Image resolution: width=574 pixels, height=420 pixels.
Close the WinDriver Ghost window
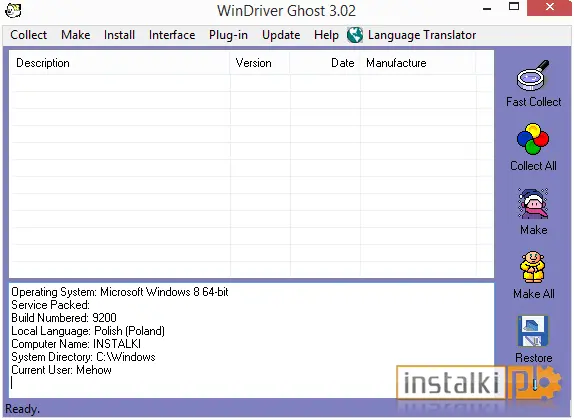(x=549, y=7)
